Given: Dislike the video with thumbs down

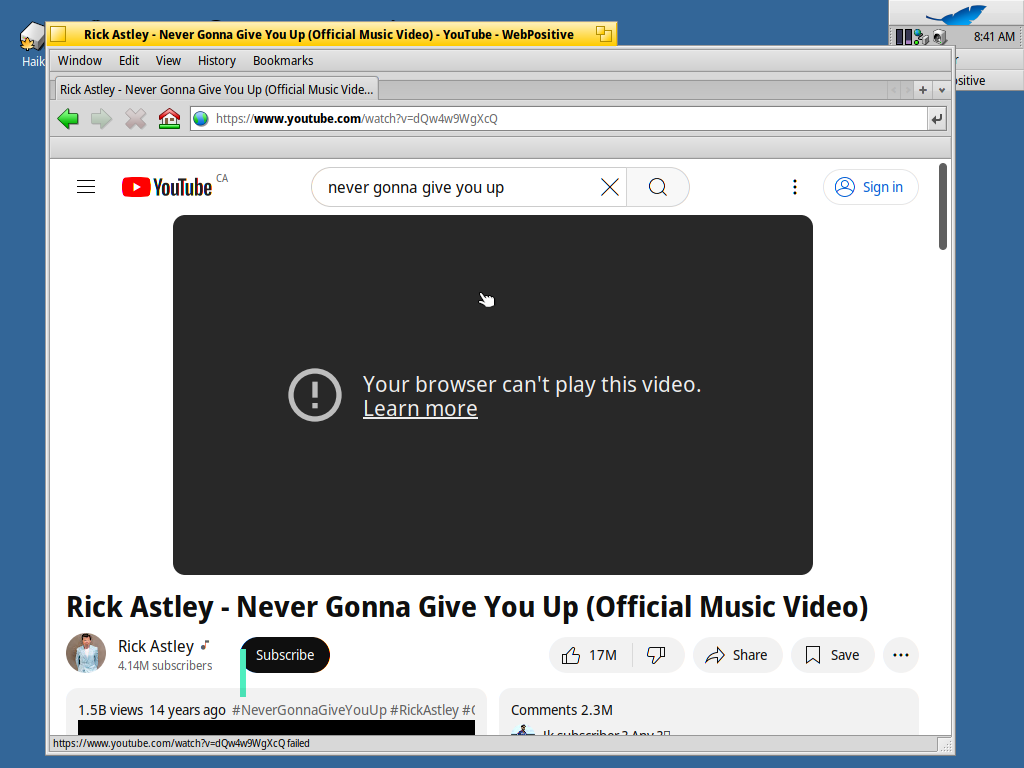Looking at the screenshot, I should (656, 655).
